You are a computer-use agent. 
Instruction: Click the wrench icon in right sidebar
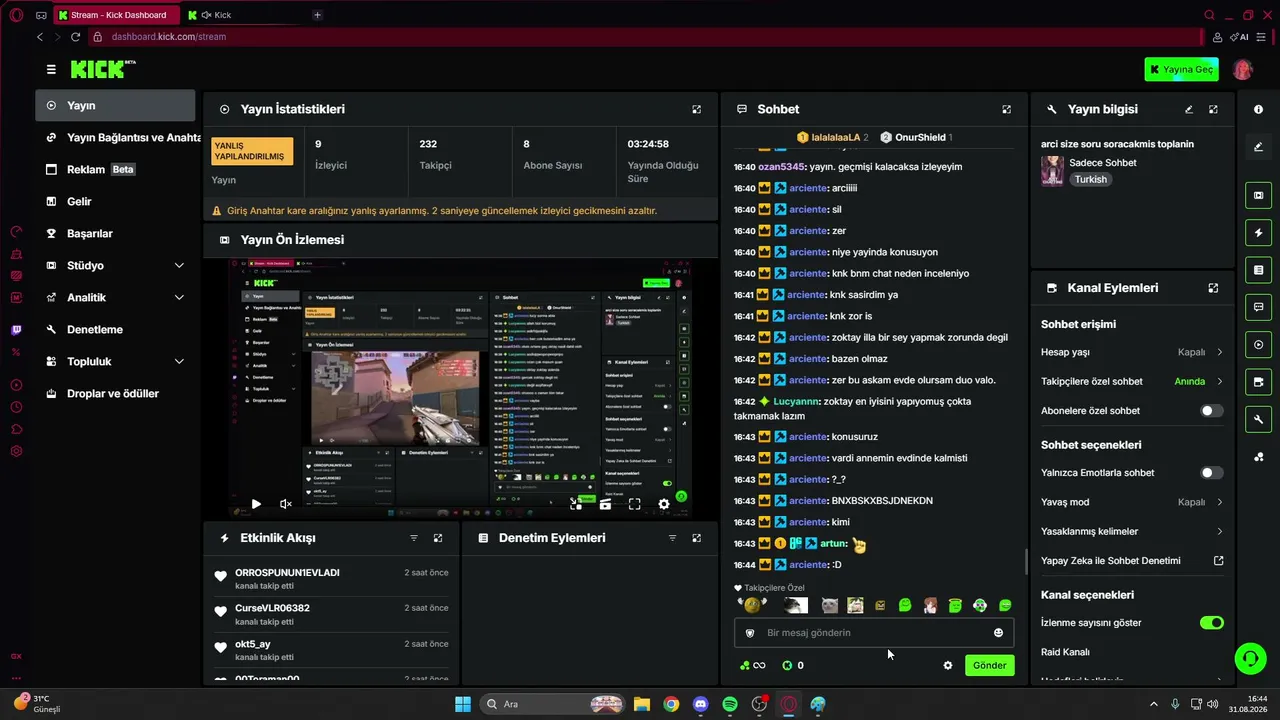pyautogui.click(x=1258, y=419)
